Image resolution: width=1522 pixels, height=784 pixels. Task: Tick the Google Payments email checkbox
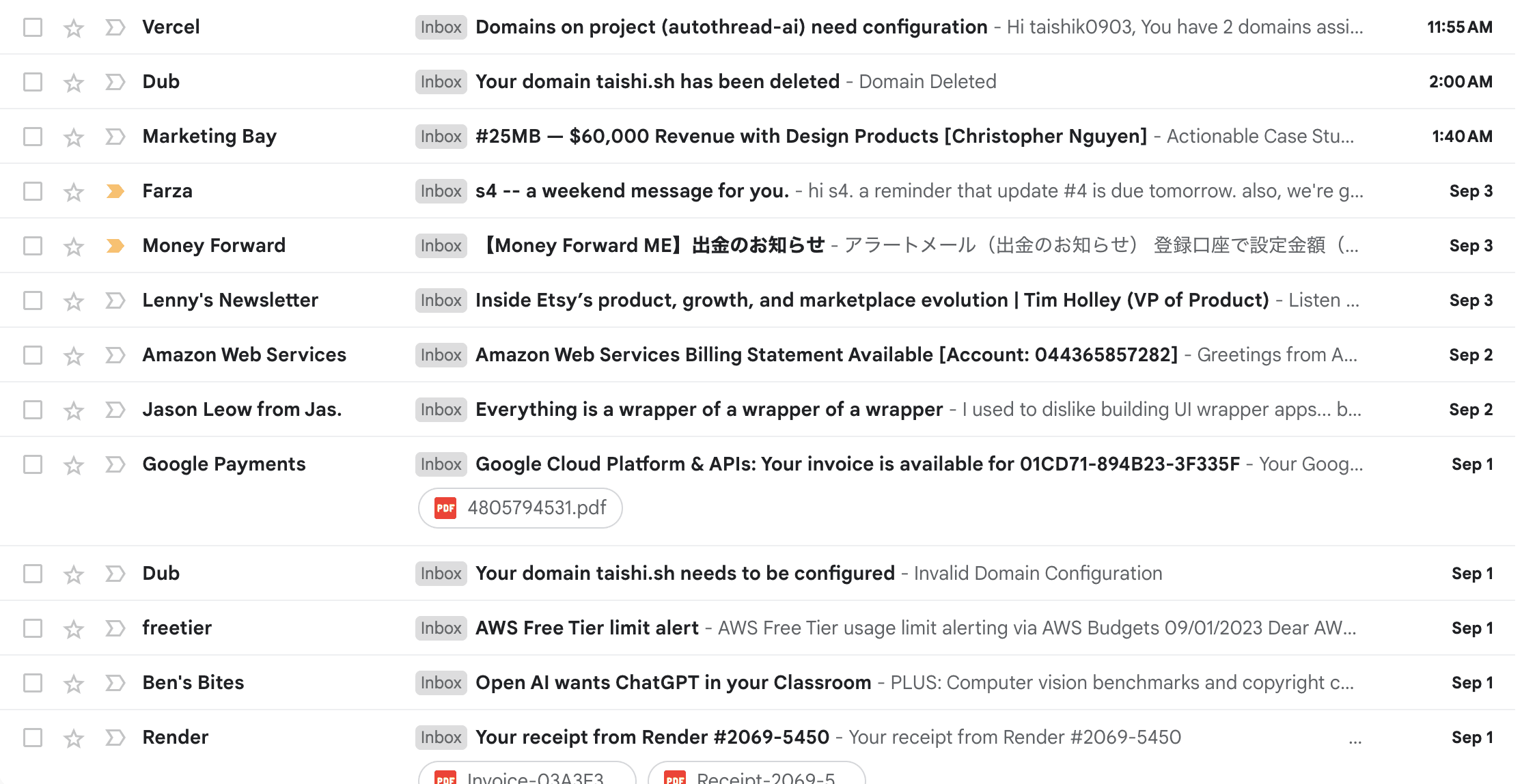coord(33,464)
